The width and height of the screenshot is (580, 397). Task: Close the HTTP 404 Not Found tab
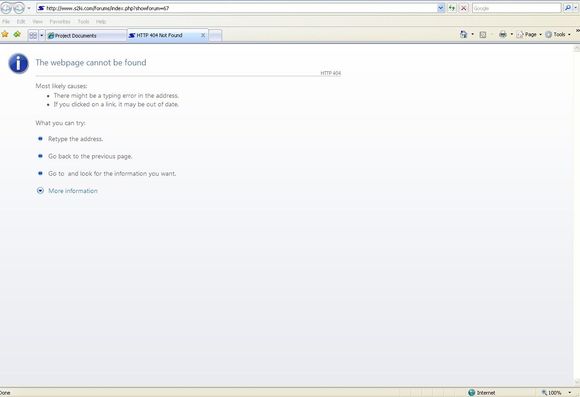pyautogui.click(x=203, y=35)
